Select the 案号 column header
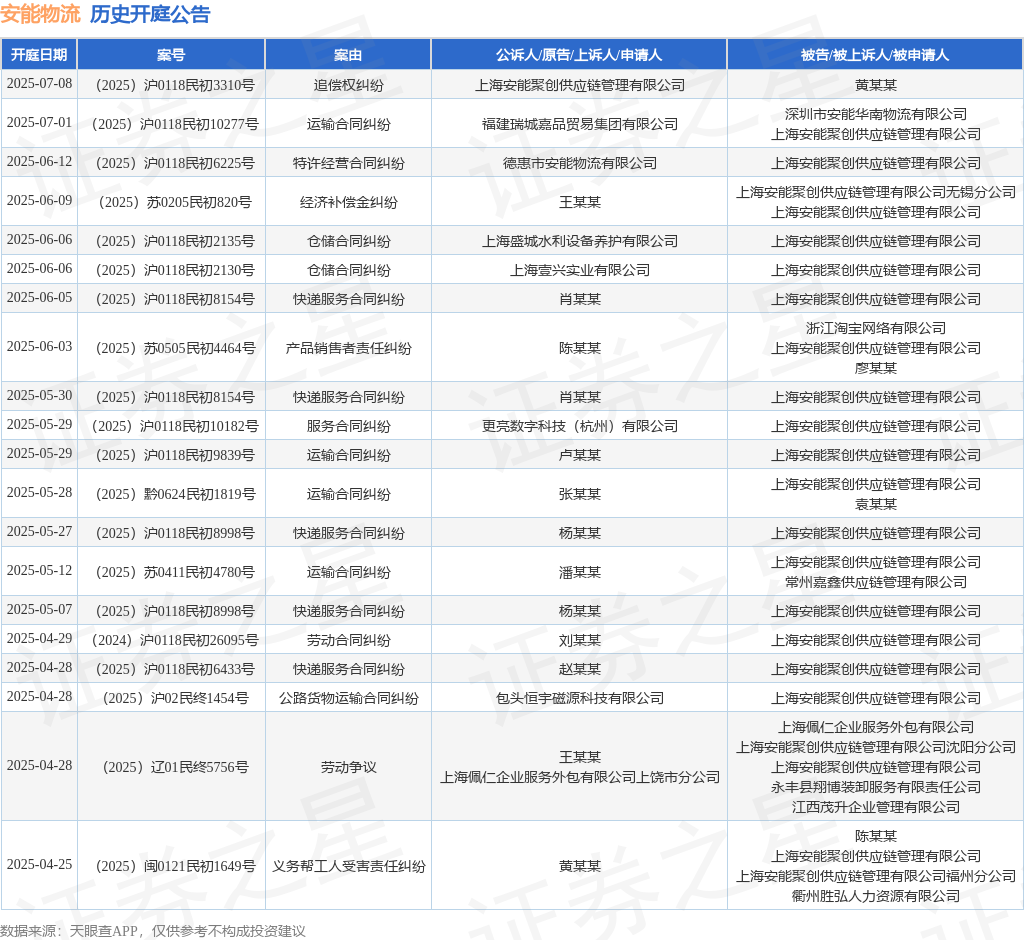Screen dimensions: 1024x940 click(171, 54)
